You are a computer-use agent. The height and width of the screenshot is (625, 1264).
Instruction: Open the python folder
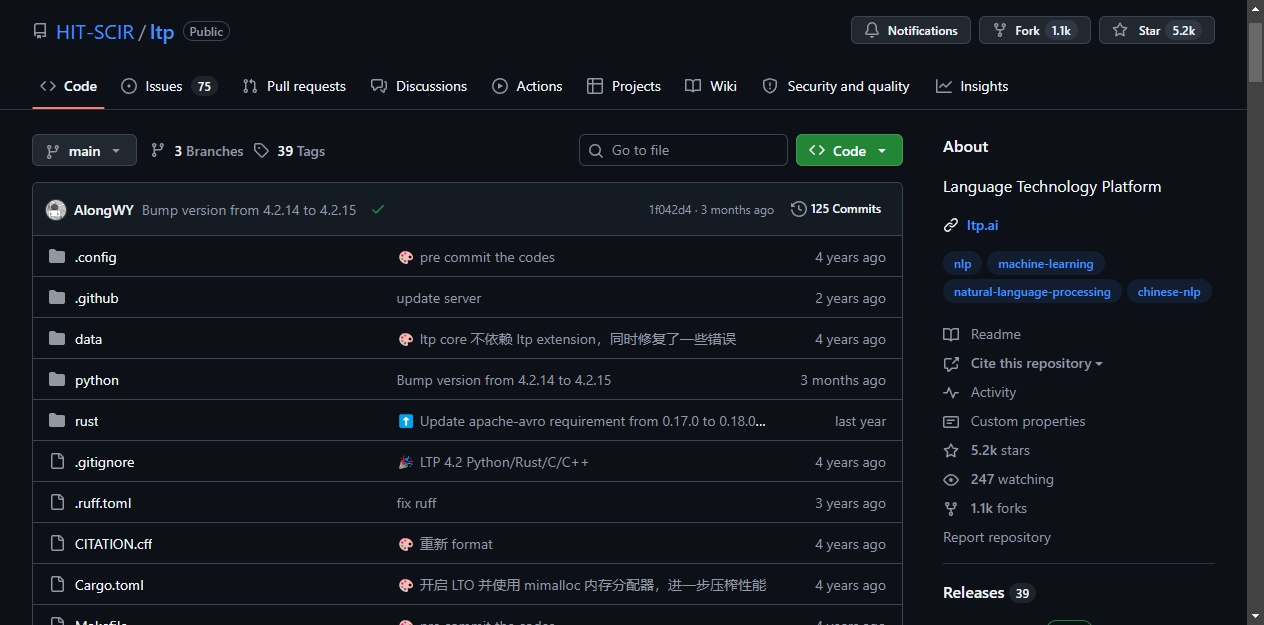(x=97, y=380)
